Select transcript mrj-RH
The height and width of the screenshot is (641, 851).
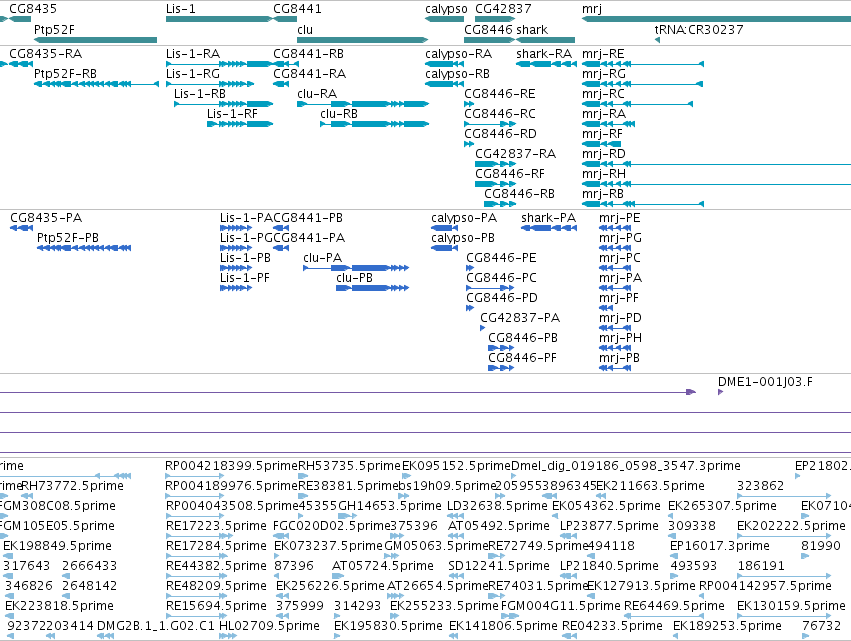(x=716, y=184)
